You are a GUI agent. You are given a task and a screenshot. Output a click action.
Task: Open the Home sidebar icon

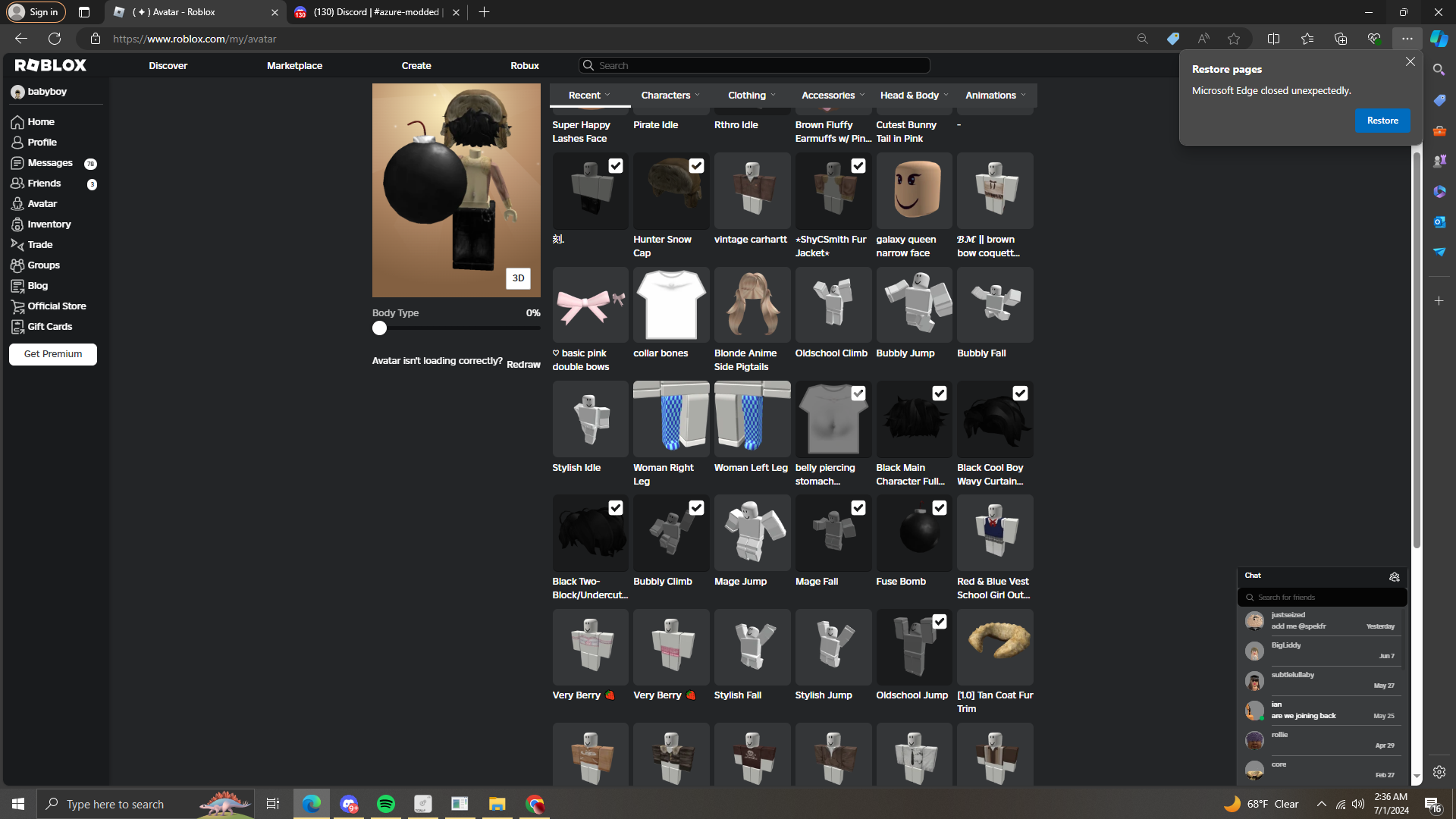click(x=17, y=122)
